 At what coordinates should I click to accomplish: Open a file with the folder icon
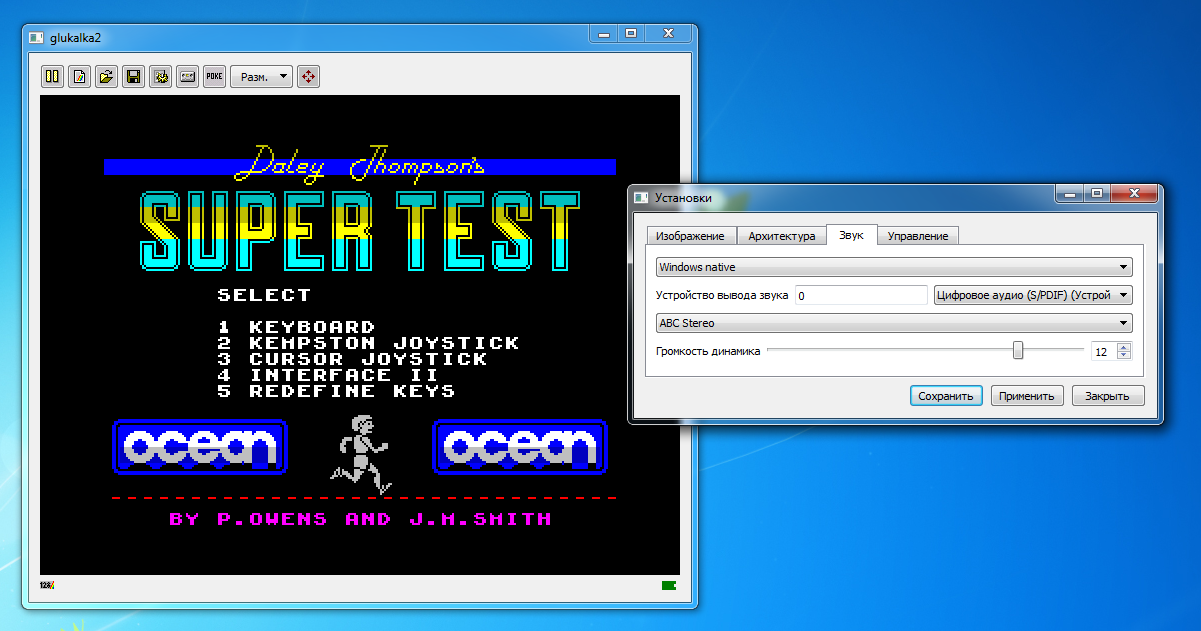click(106, 76)
